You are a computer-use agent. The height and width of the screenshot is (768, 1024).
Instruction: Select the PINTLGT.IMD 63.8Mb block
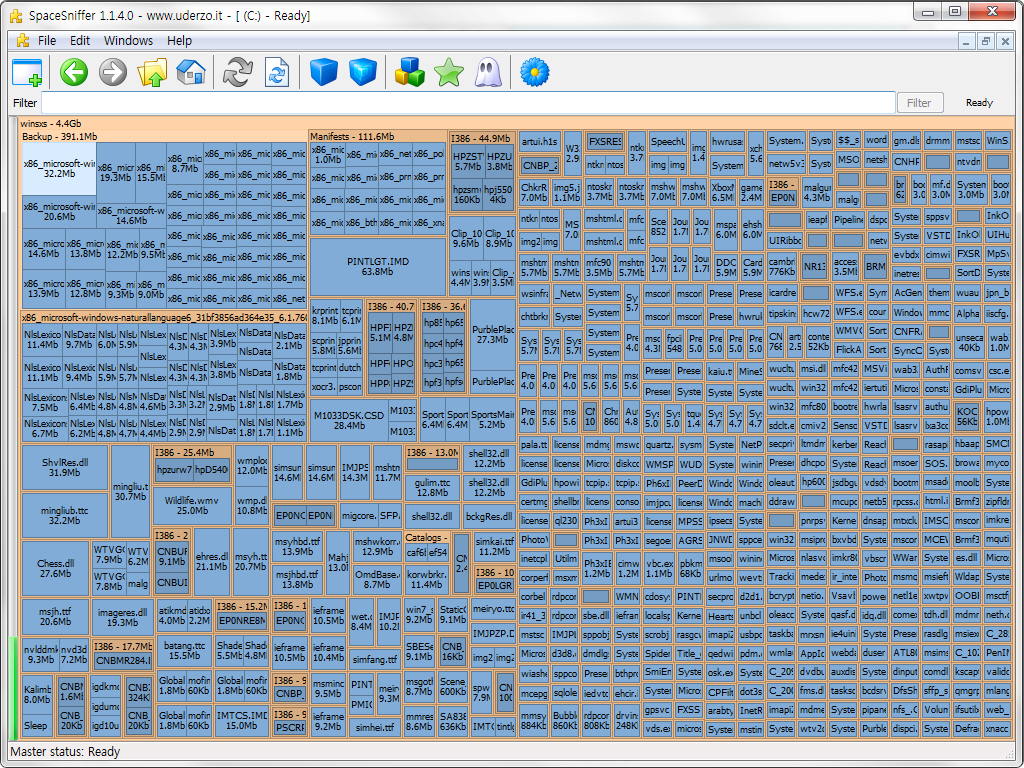(x=377, y=266)
